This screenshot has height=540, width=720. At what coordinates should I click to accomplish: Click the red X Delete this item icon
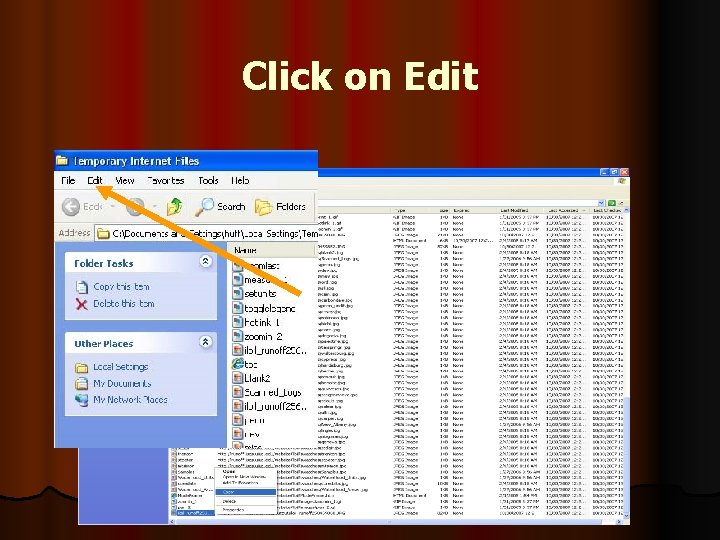(x=81, y=304)
